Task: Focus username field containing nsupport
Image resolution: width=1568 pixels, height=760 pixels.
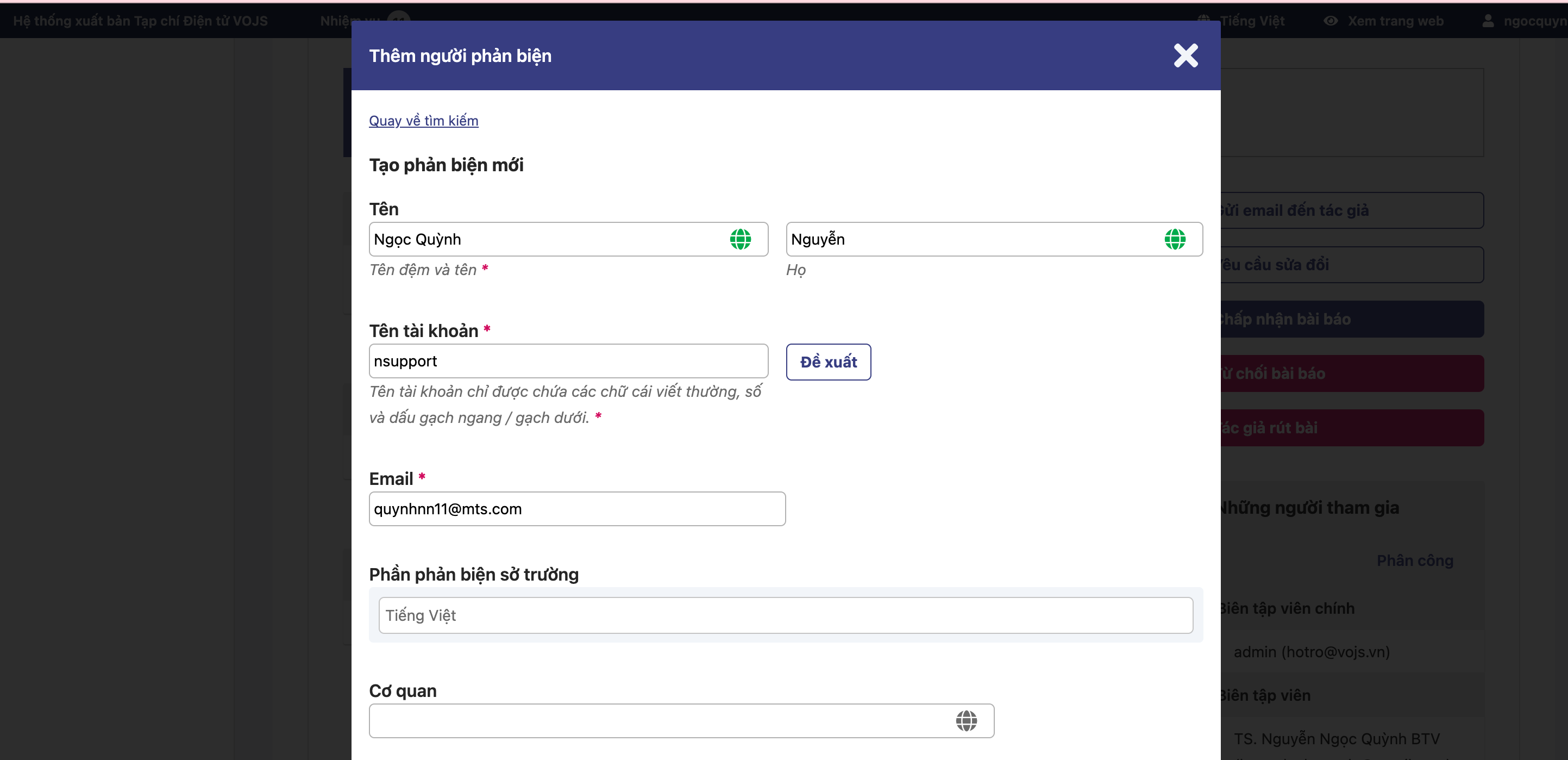Action: coord(568,361)
